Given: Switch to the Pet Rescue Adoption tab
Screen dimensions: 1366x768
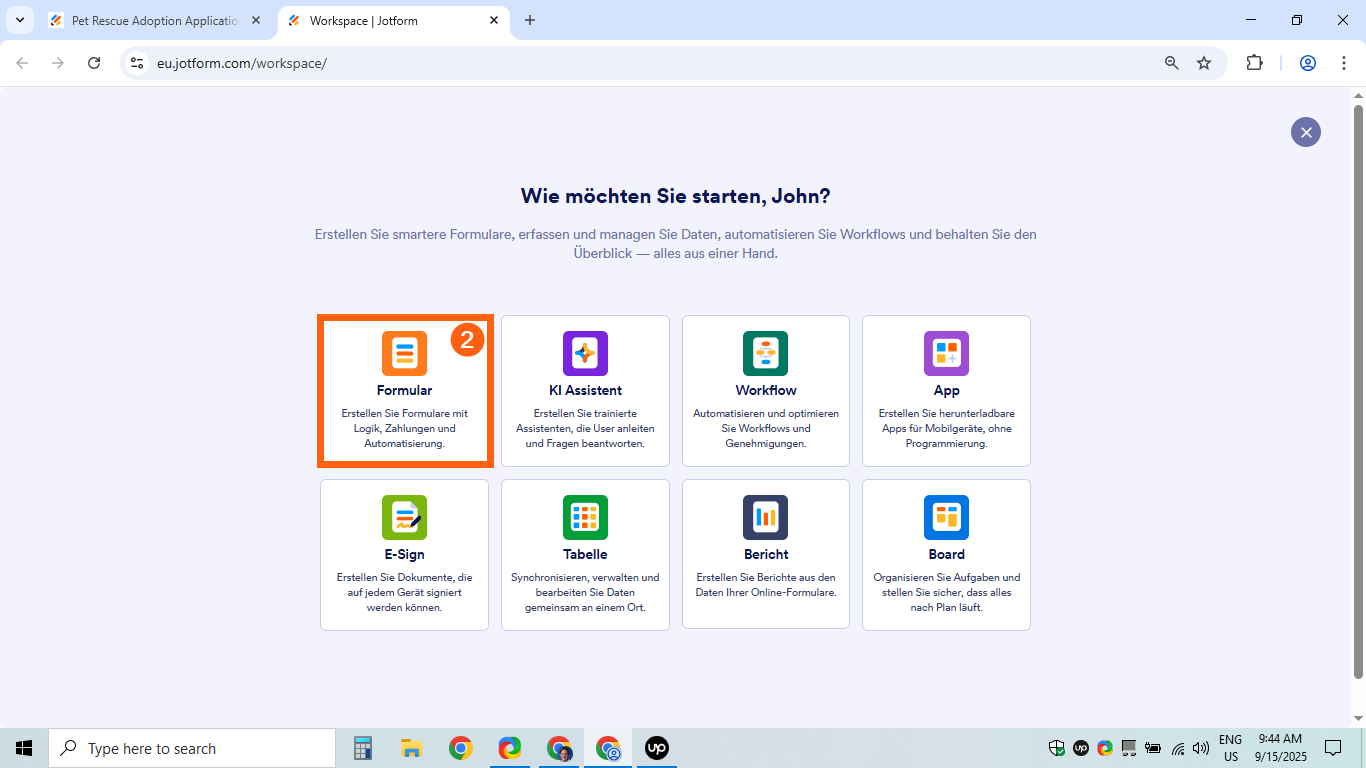Looking at the screenshot, I should coord(154,20).
